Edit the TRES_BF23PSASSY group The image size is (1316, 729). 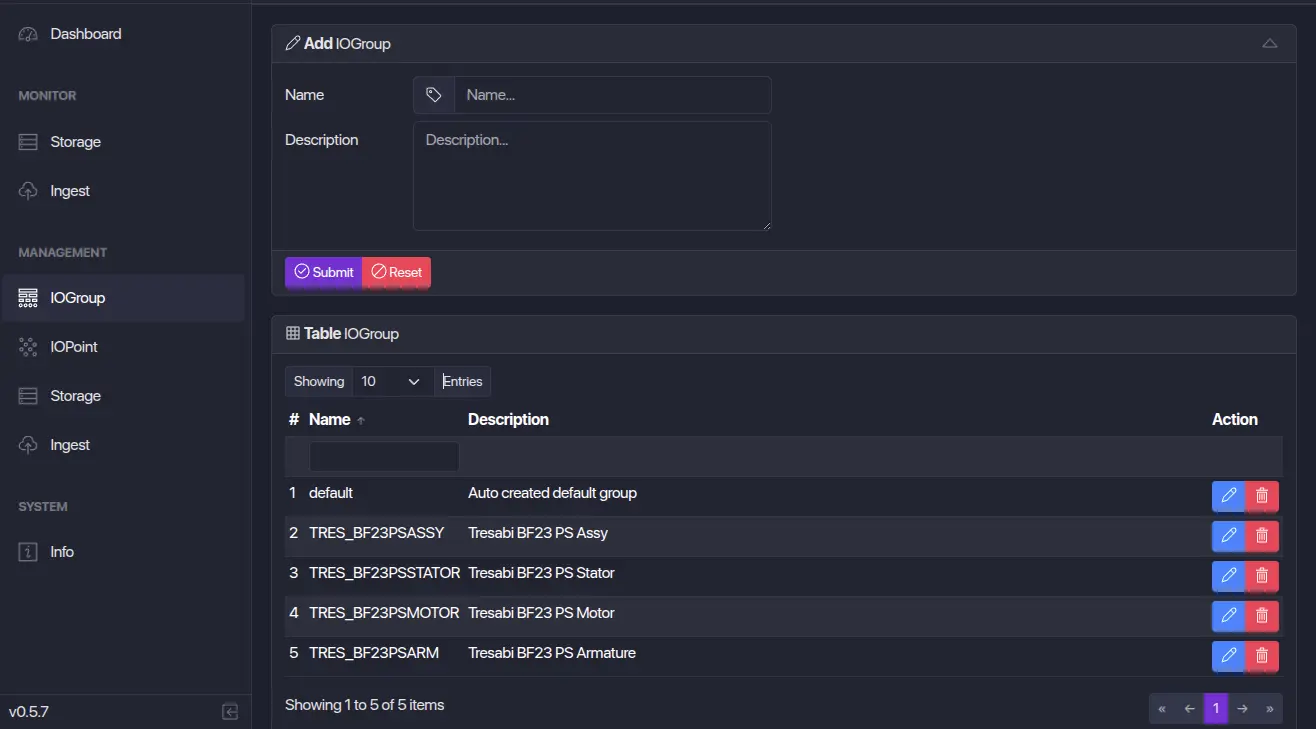tap(1229, 535)
